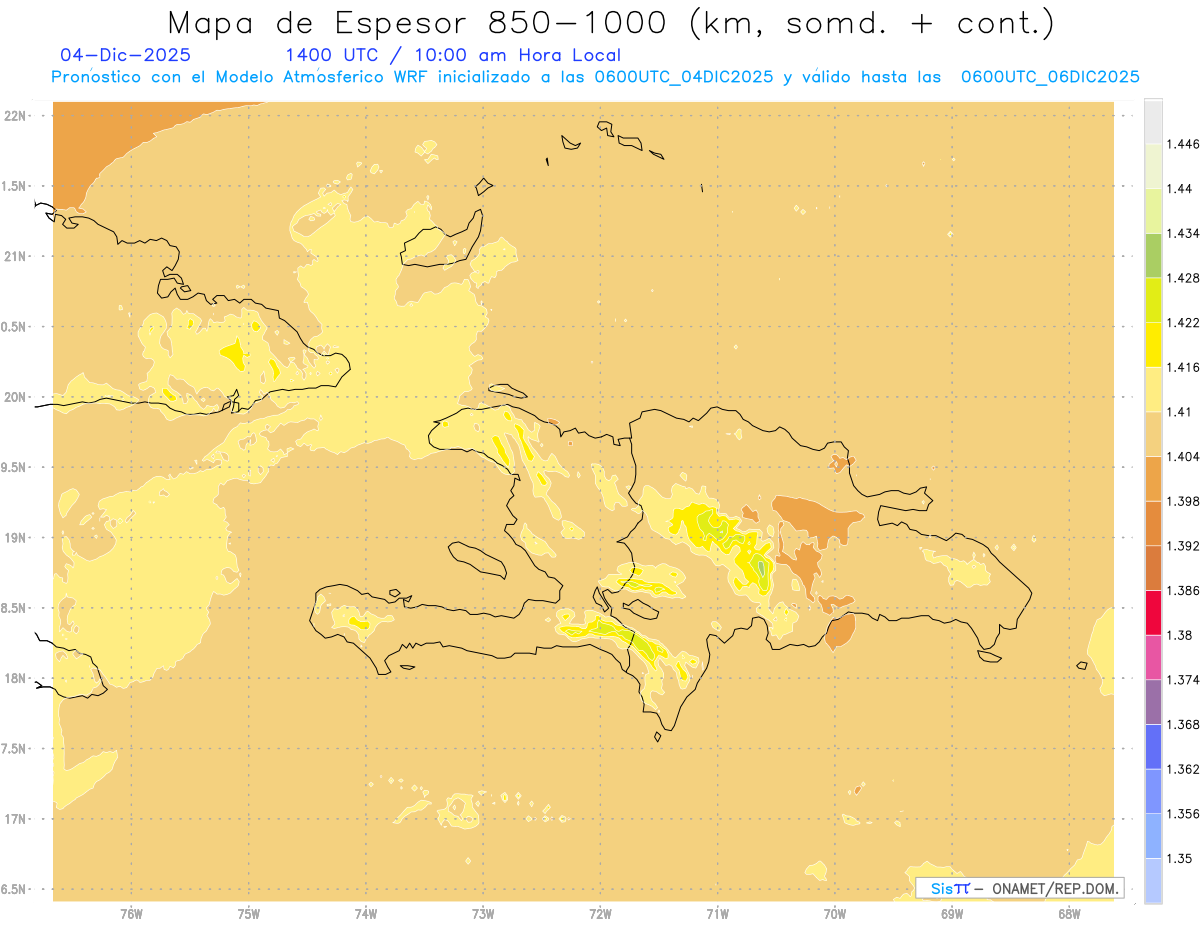Click the colorbar value '1.356'
Viewport: 1200px width, 927px height.
(x=1184, y=813)
